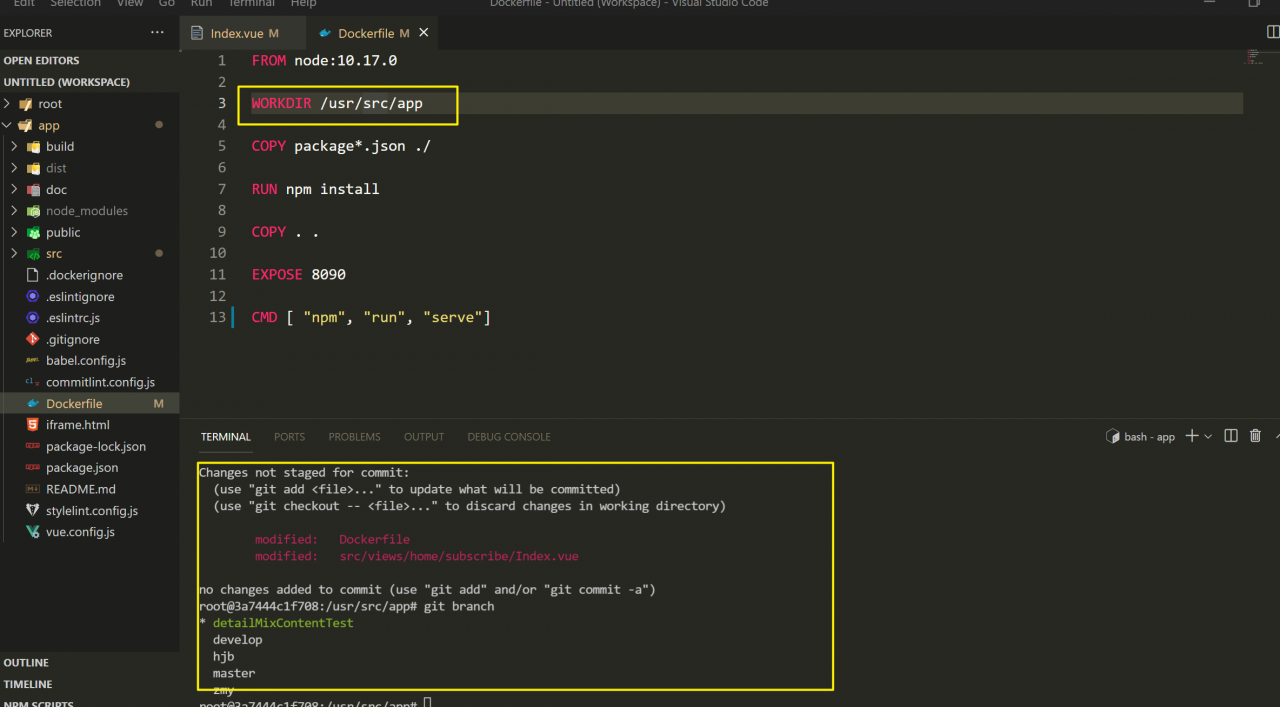The image size is (1280, 707).
Task: Select the bash - app terminal label
Action: coord(1149,437)
